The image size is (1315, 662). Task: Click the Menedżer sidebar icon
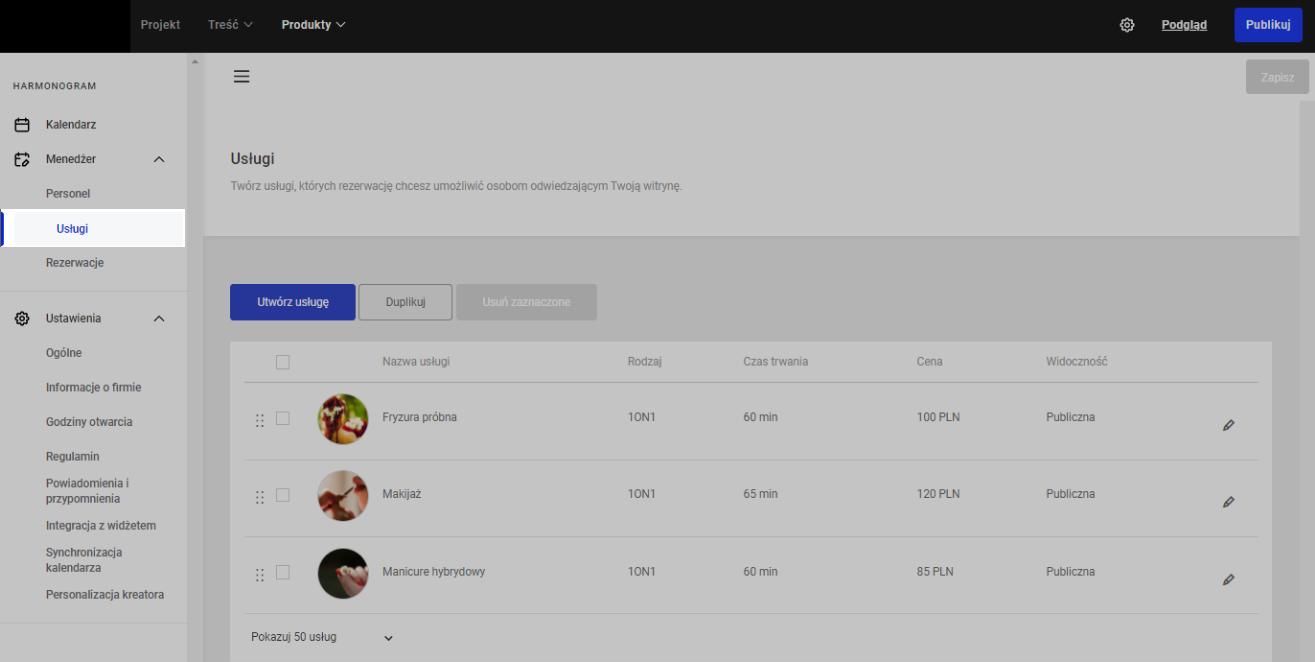(22, 159)
